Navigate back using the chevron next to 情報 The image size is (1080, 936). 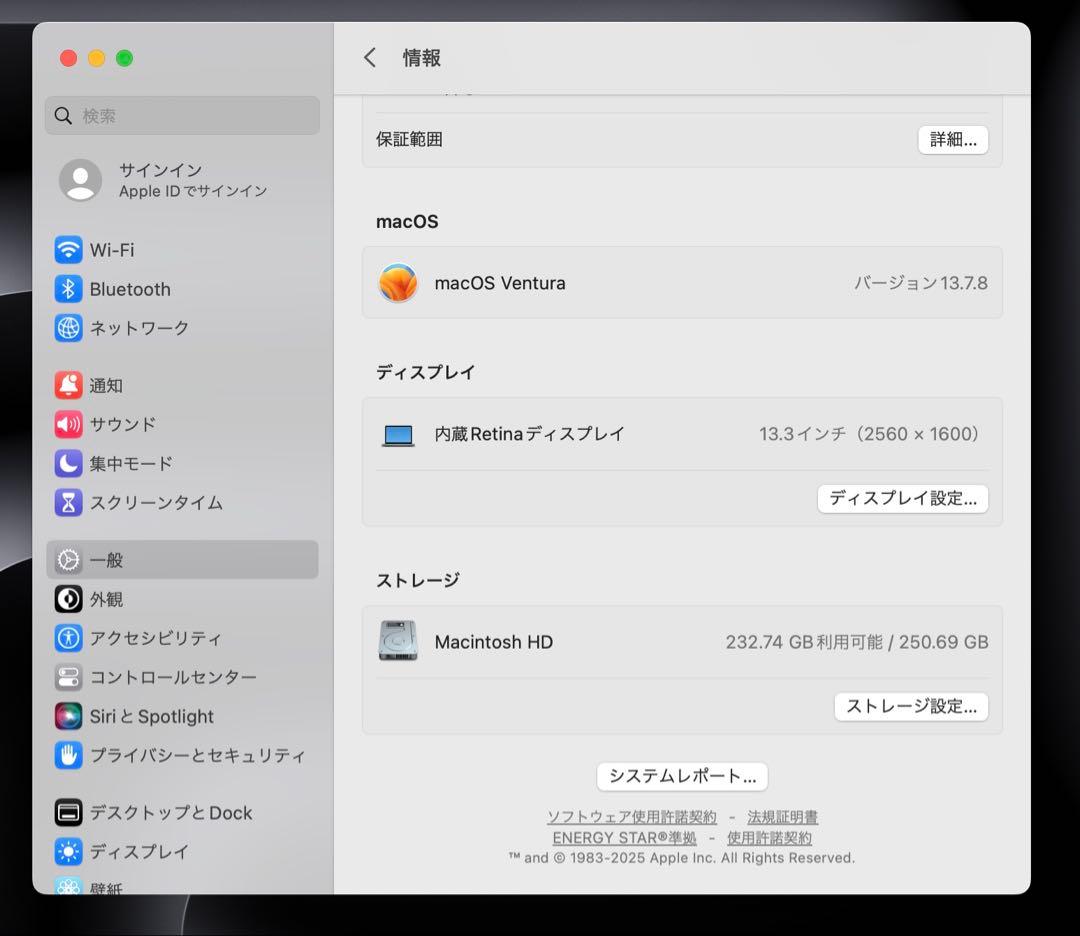[x=370, y=57]
